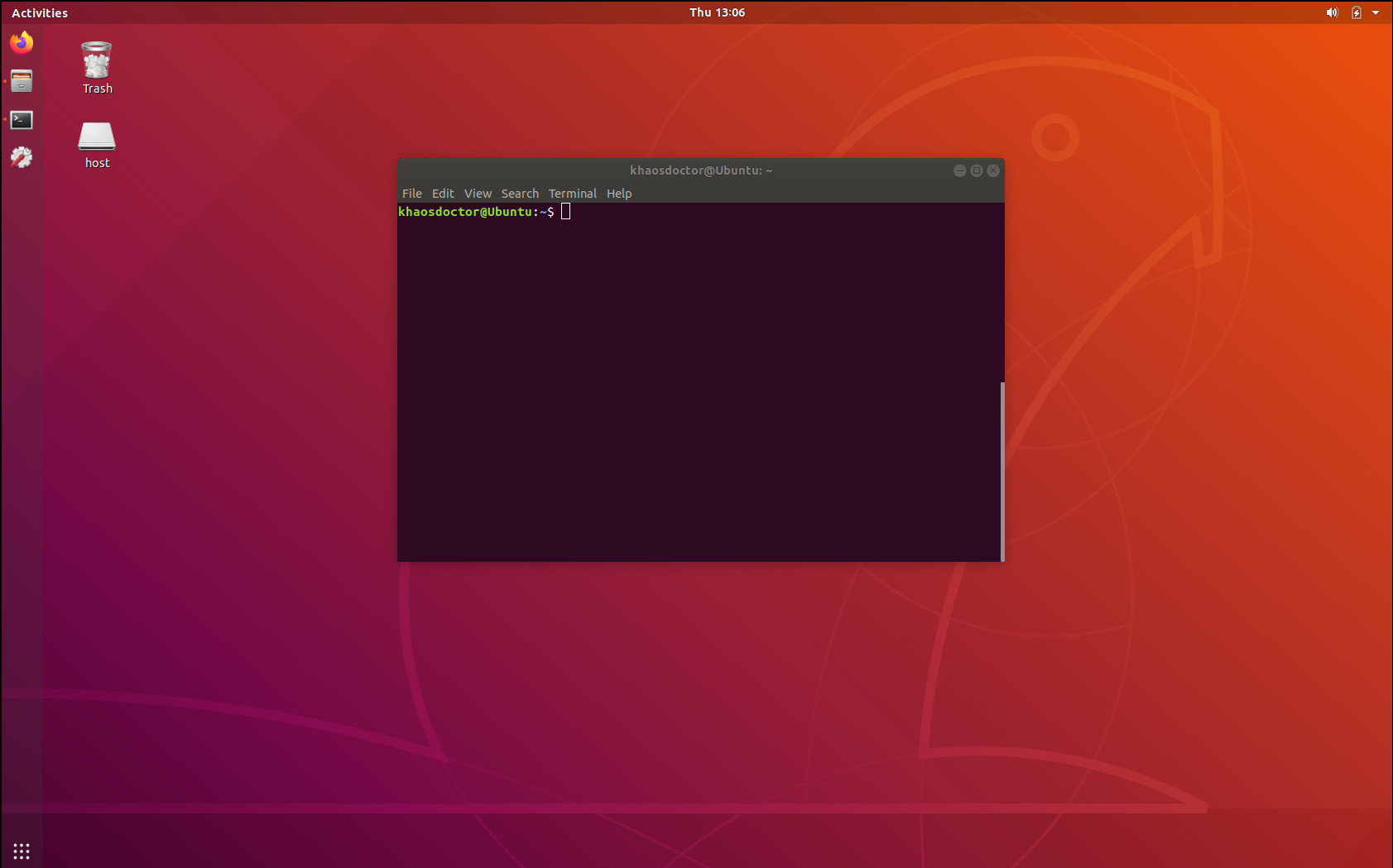The height and width of the screenshot is (868, 1393).
Task: Click the Terminal icon in the dock
Action: tap(22, 120)
